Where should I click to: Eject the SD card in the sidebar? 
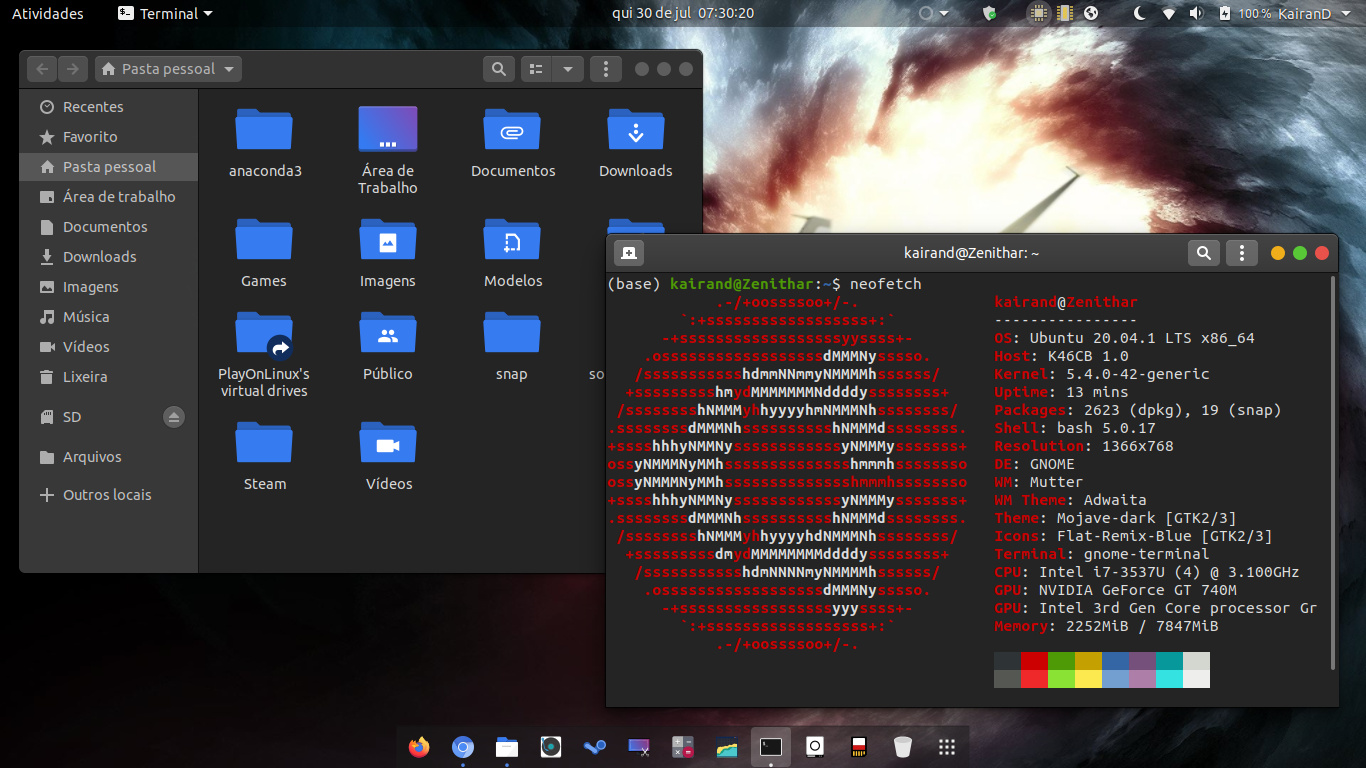(174, 417)
